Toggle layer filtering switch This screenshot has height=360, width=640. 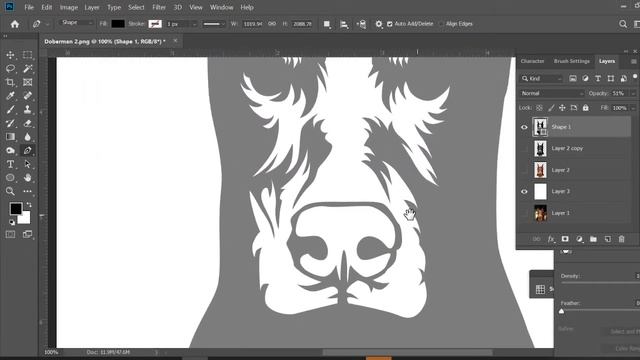tap(635, 77)
